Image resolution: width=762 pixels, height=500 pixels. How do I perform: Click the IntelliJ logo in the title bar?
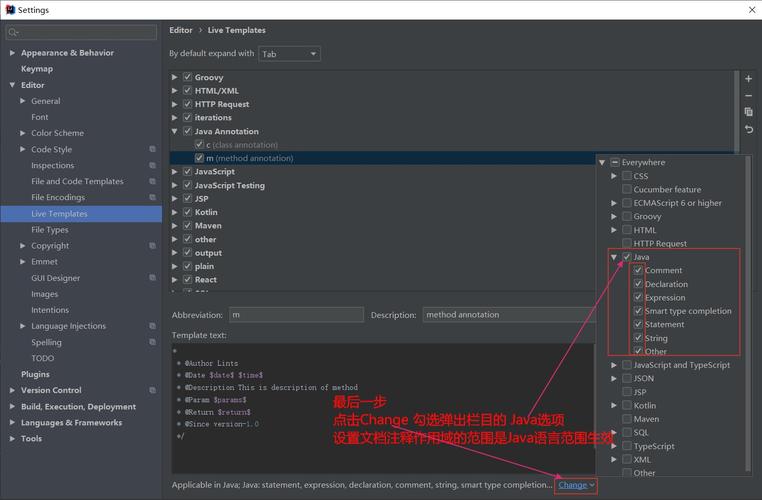[10, 9]
